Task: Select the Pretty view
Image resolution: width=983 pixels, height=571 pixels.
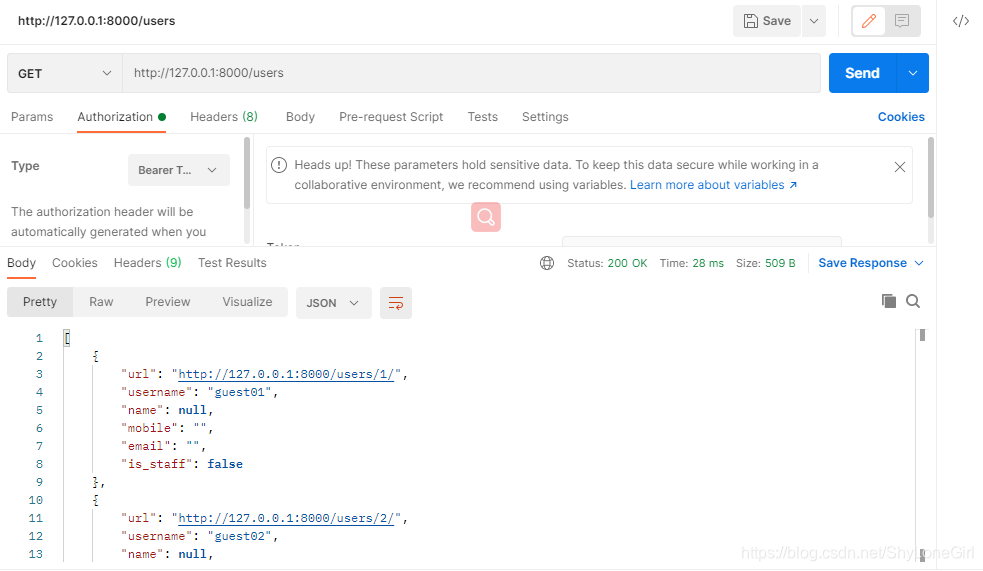Action: pos(40,302)
